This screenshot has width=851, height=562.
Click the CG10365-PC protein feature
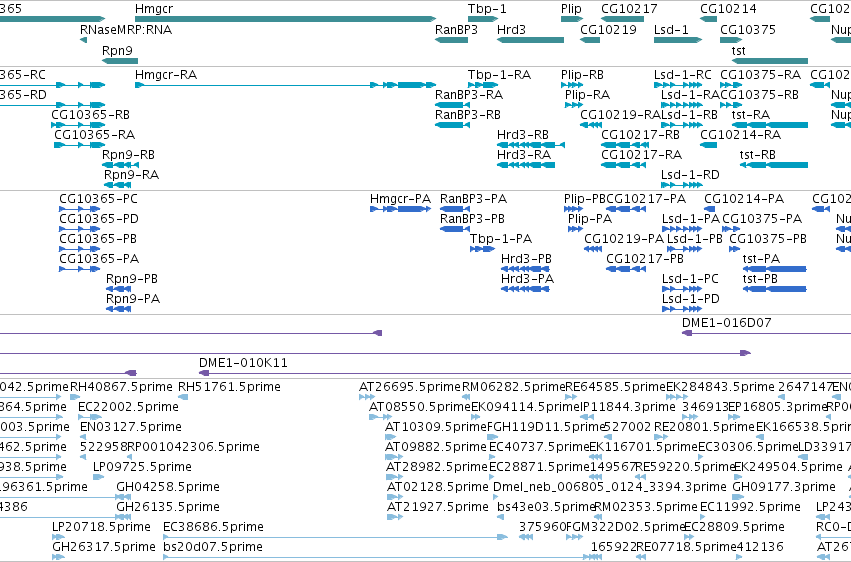[80, 209]
